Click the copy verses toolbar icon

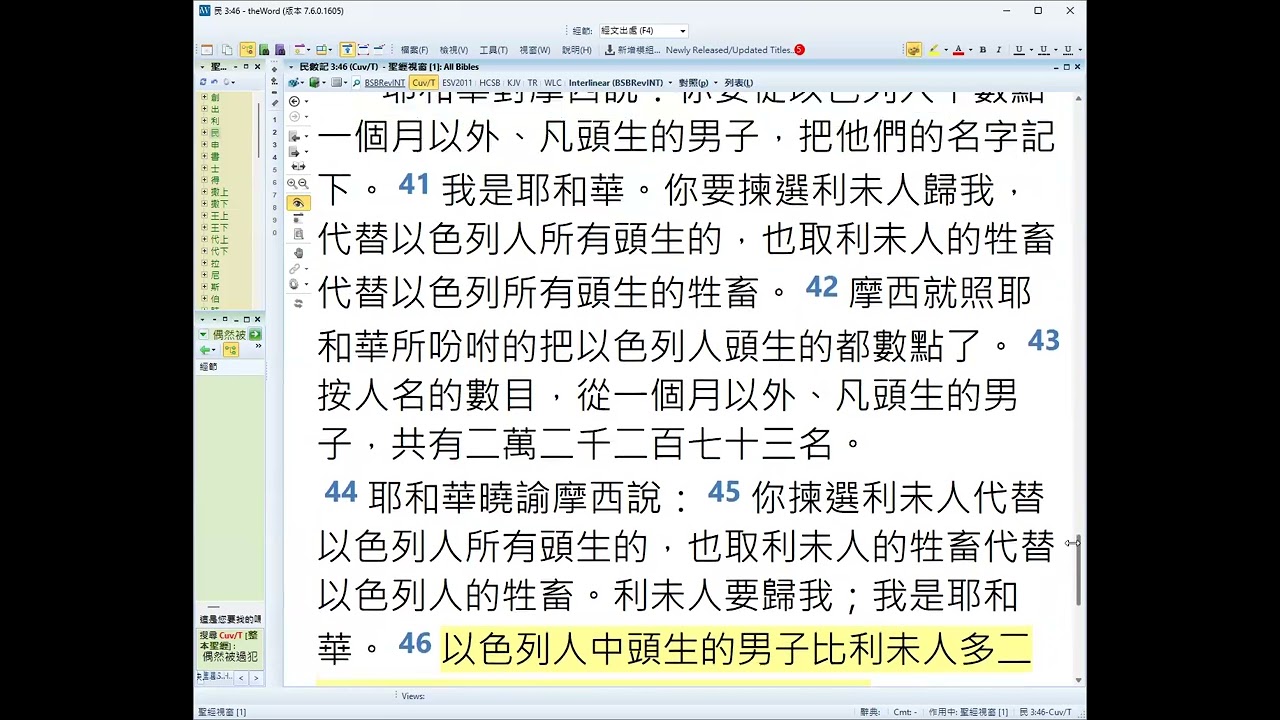point(227,50)
